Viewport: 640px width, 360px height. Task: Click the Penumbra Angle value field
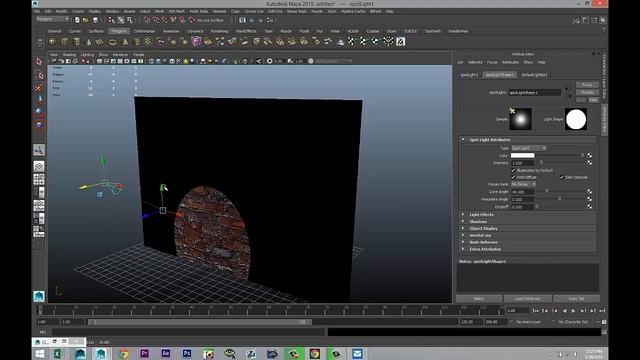(x=522, y=199)
